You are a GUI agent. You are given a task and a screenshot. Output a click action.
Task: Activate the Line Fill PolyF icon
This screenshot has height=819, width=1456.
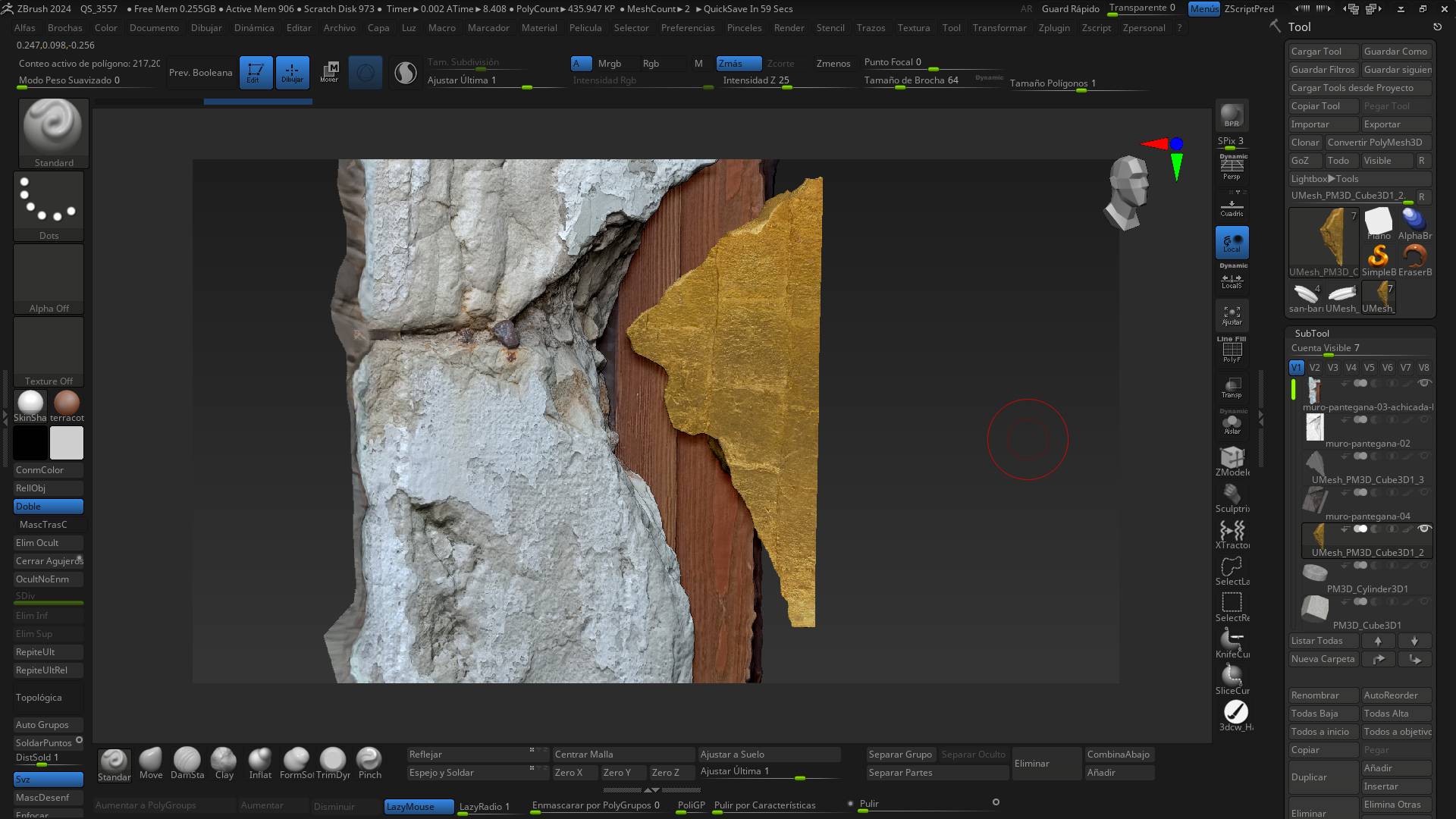[1232, 350]
